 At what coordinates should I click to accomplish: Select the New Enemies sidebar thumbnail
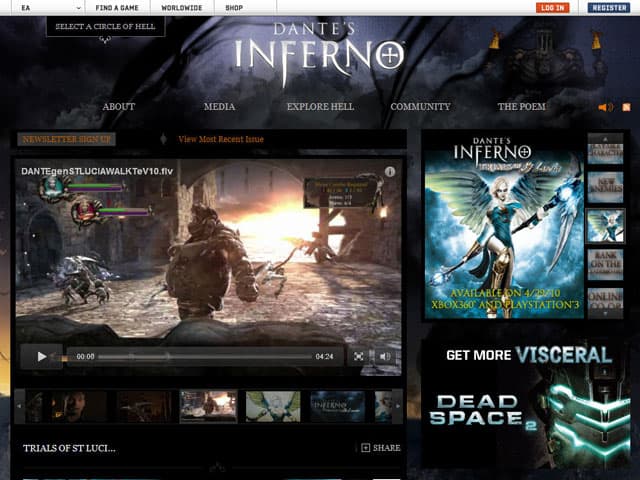[x=604, y=188]
